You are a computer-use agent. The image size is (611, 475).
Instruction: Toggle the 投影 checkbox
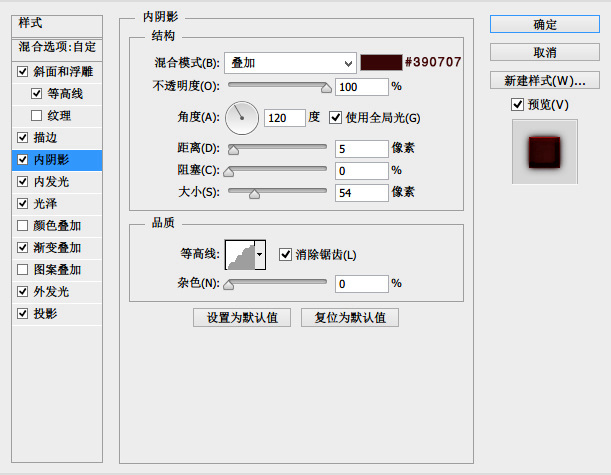(x=23, y=313)
